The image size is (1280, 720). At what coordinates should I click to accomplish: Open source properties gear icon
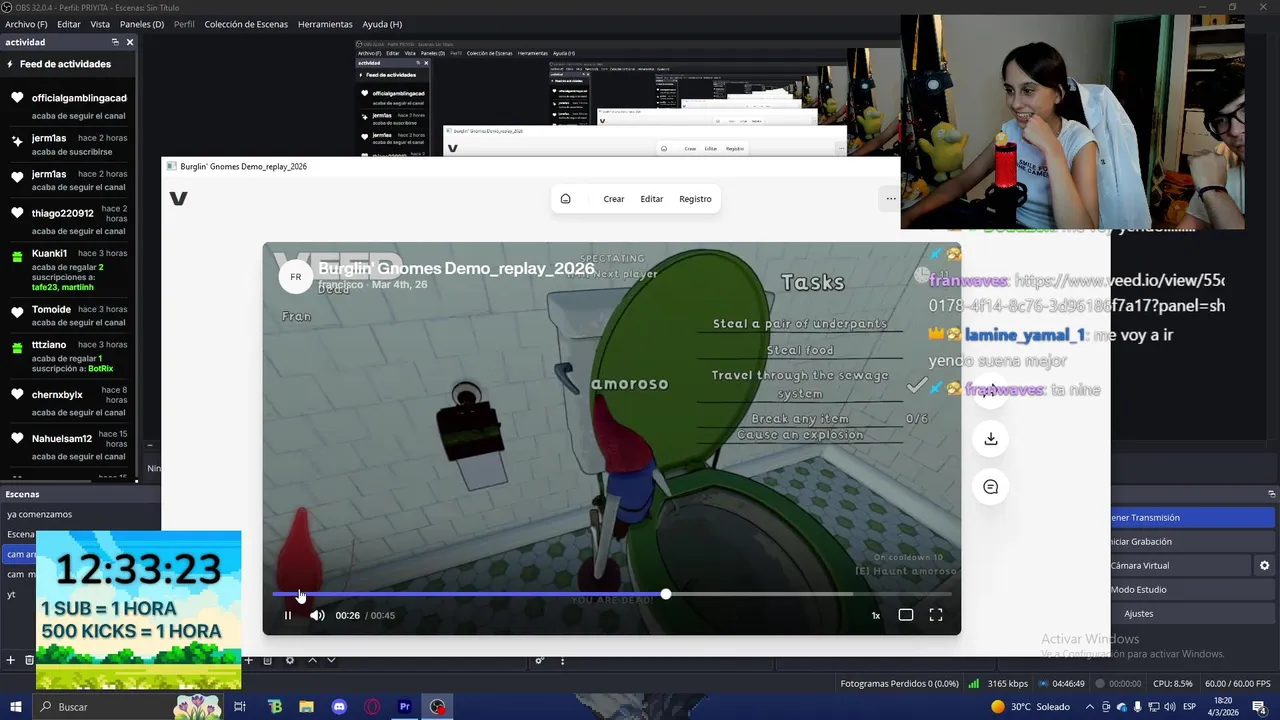click(x=290, y=660)
